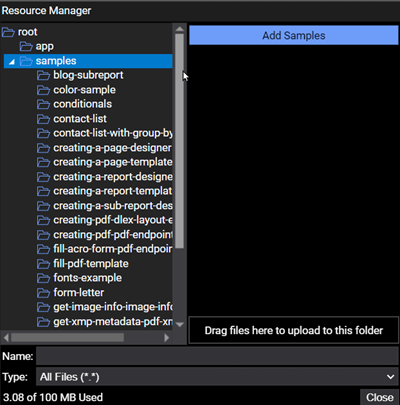Click the color-sample folder icon

(43, 90)
